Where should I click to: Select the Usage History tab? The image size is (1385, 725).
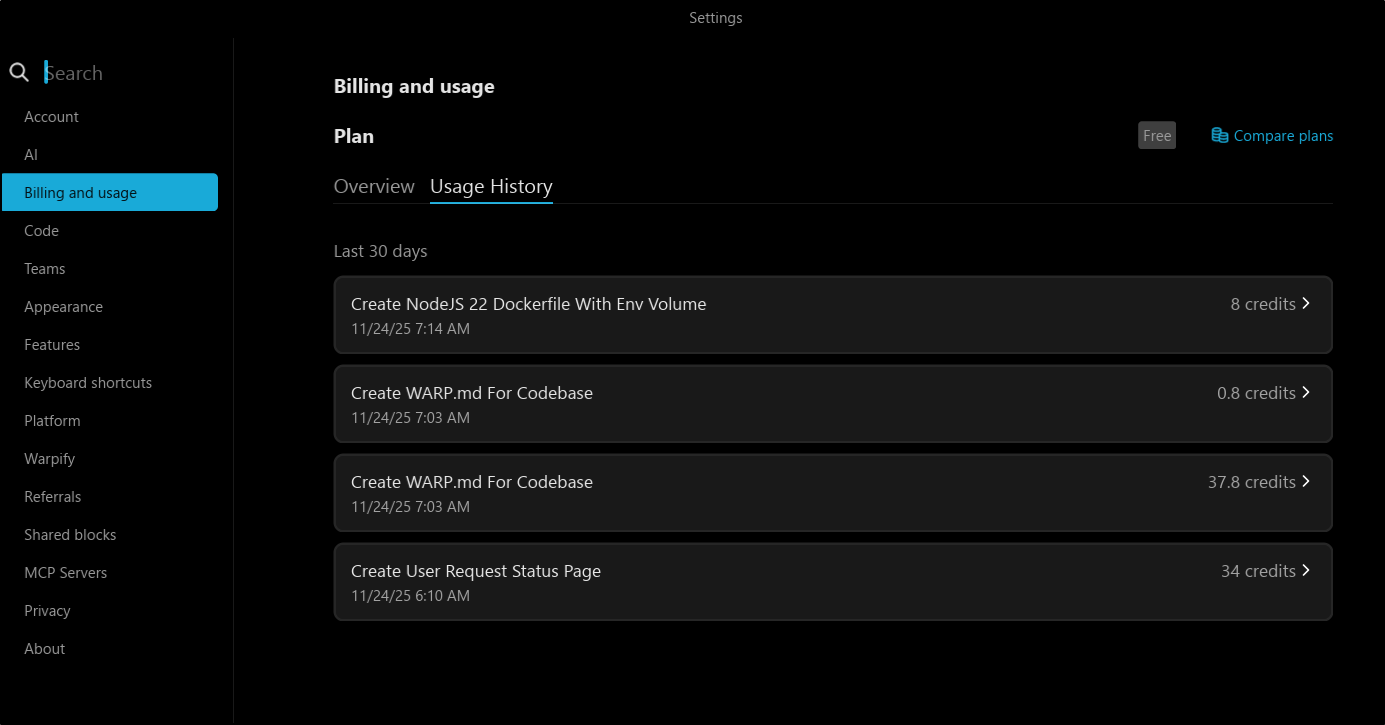(x=491, y=187)
